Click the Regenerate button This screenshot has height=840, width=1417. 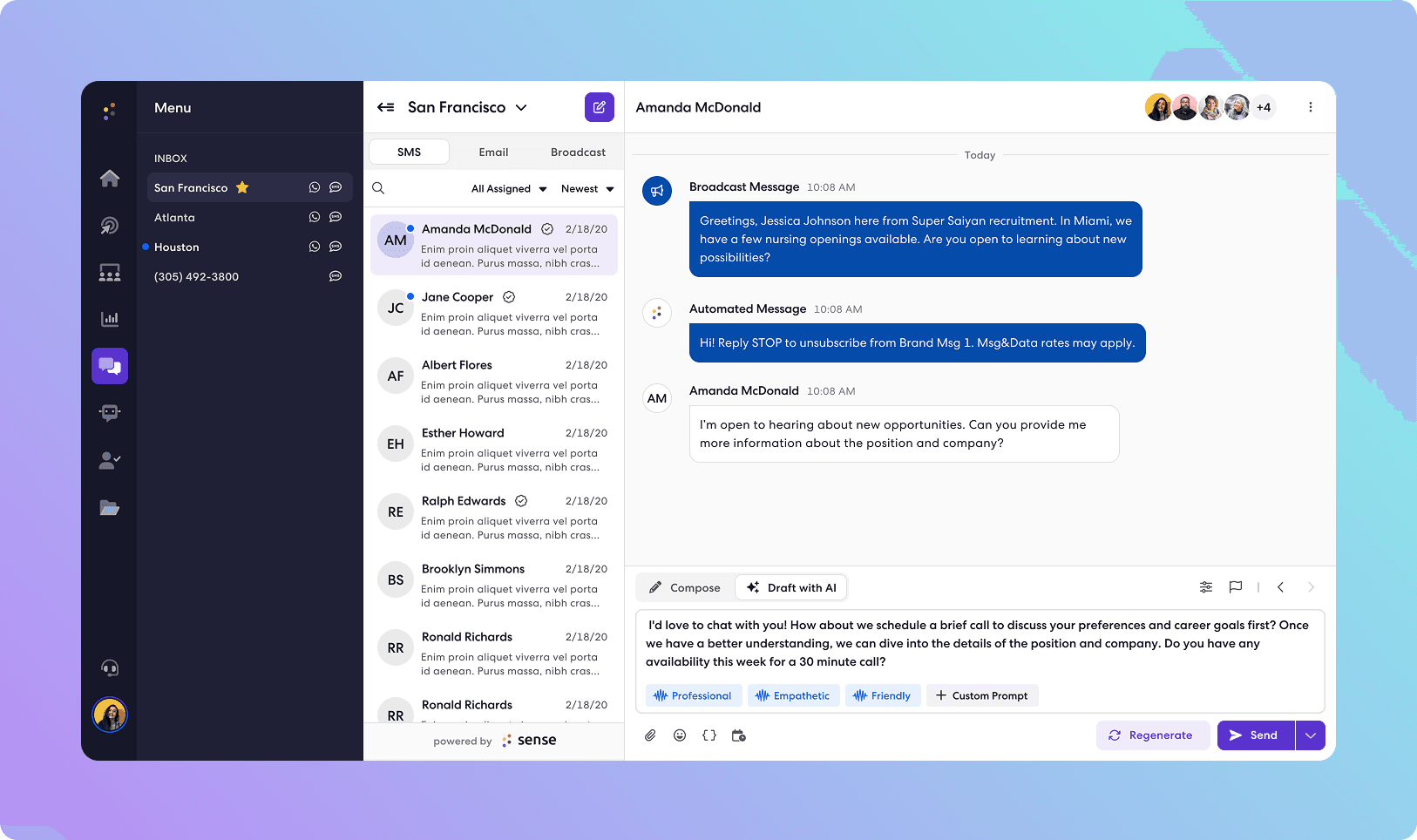1153,735
